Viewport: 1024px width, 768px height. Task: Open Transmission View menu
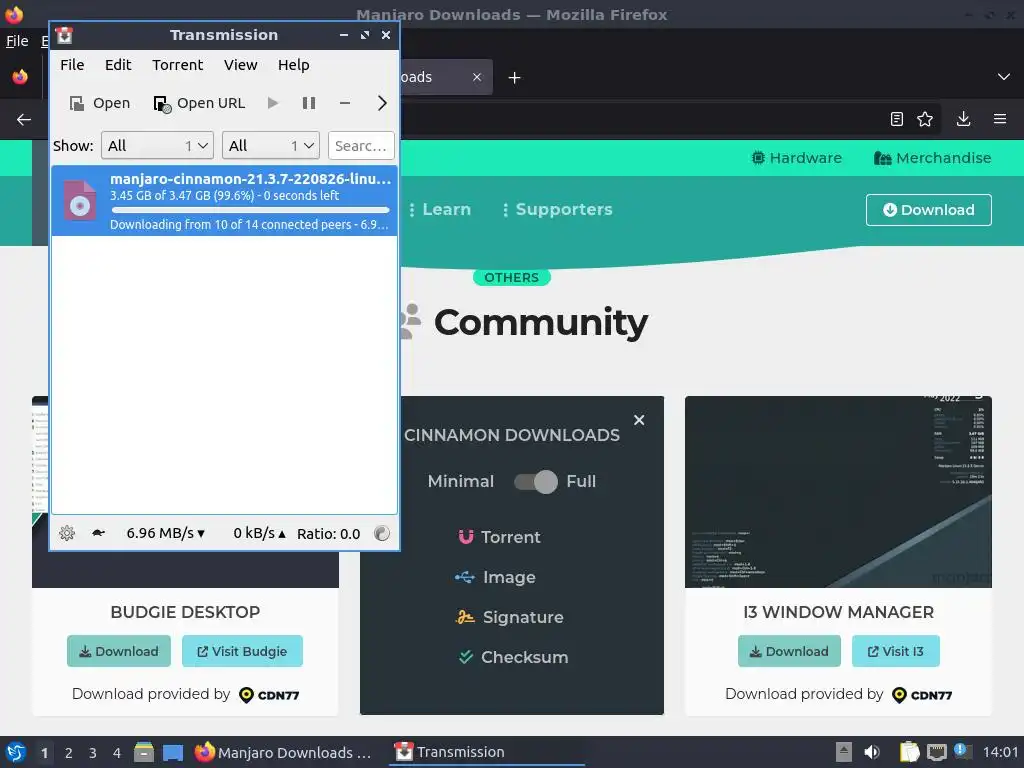pyautogui.click(x=240, y=65)
